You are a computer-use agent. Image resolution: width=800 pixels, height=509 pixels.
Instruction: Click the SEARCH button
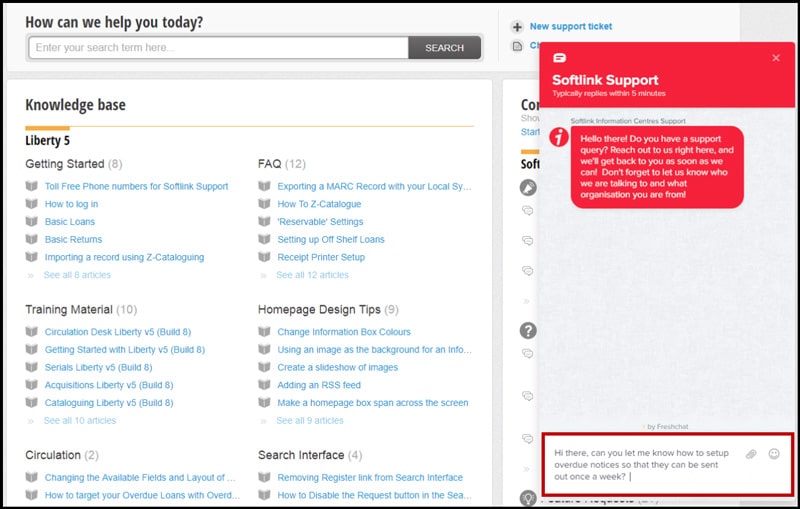coord(444,47)
